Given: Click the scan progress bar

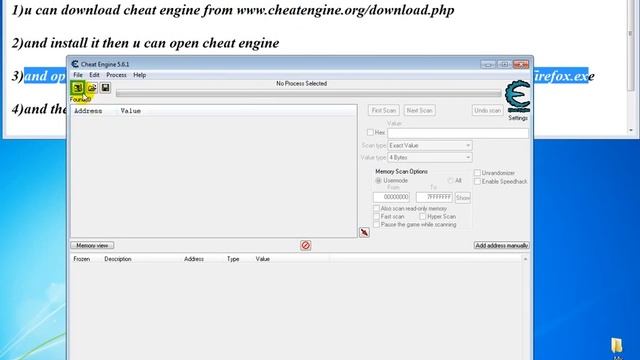Looking at the screenshot, I should pyautogui.click(x=309, y=93).
